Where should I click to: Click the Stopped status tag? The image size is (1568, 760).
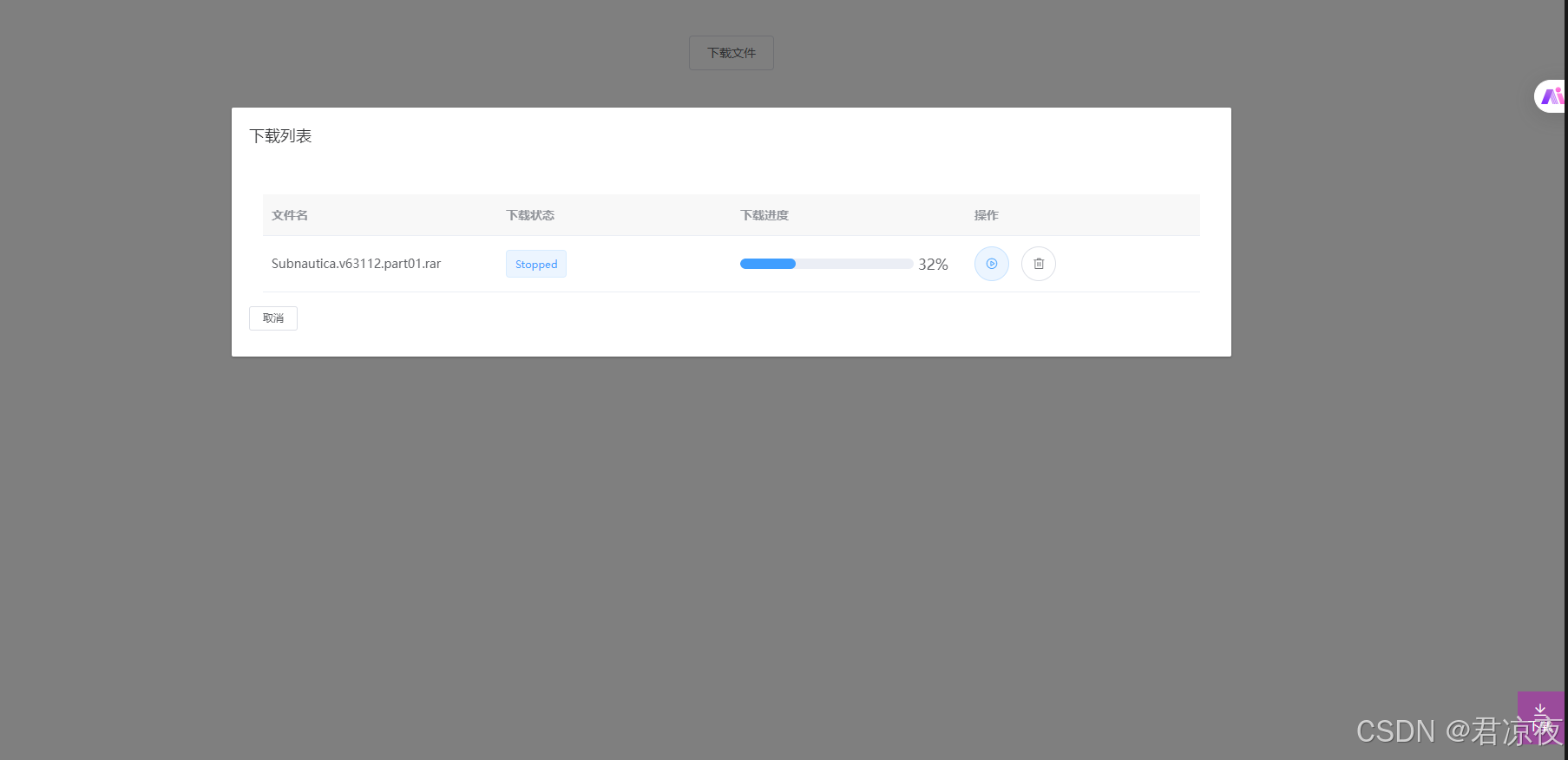536,264
